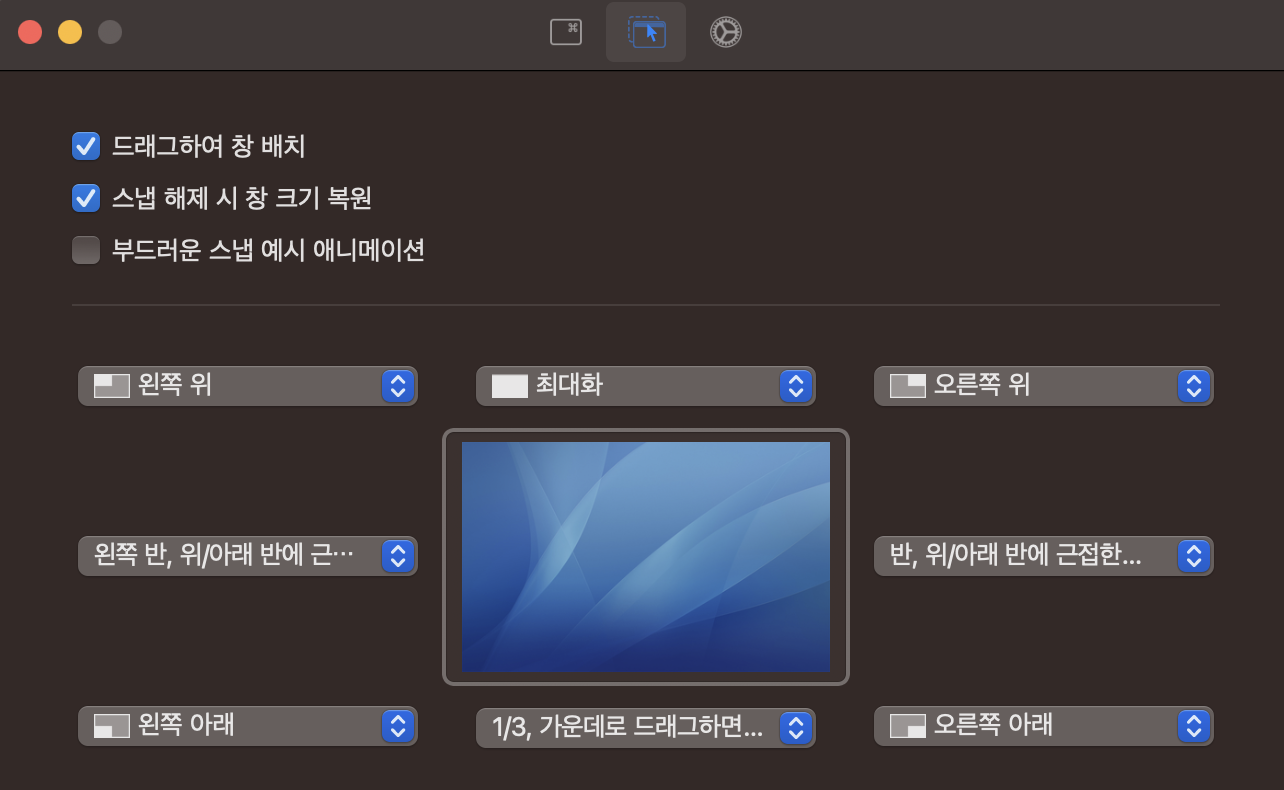Close the preferences window with the red button
This screenshot has width=1284, height=790.
(30, 32)
